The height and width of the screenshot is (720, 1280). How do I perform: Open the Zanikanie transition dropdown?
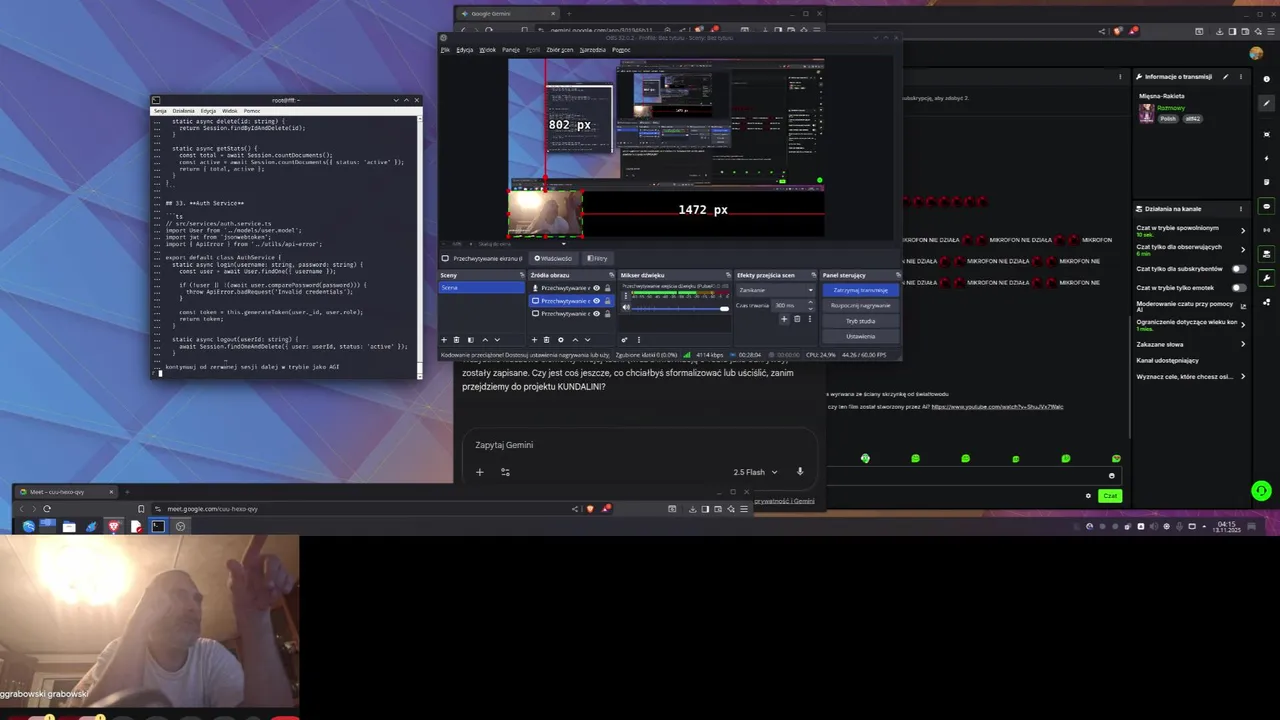775,290
